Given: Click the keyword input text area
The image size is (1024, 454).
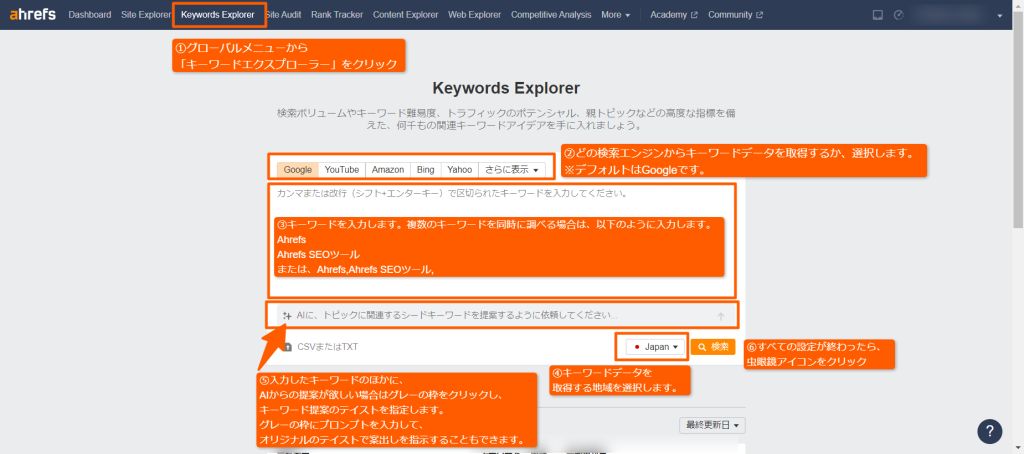Looking at the screenshot, I should tap(502, 240).
